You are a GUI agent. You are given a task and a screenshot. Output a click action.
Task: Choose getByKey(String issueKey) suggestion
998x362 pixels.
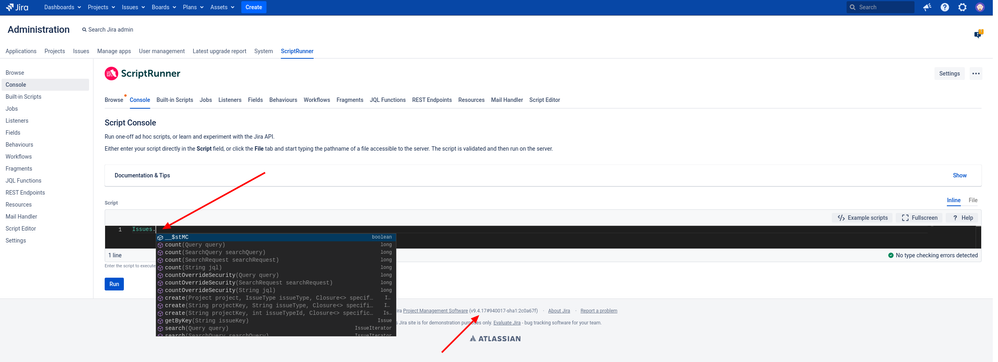tap(276, 321)
